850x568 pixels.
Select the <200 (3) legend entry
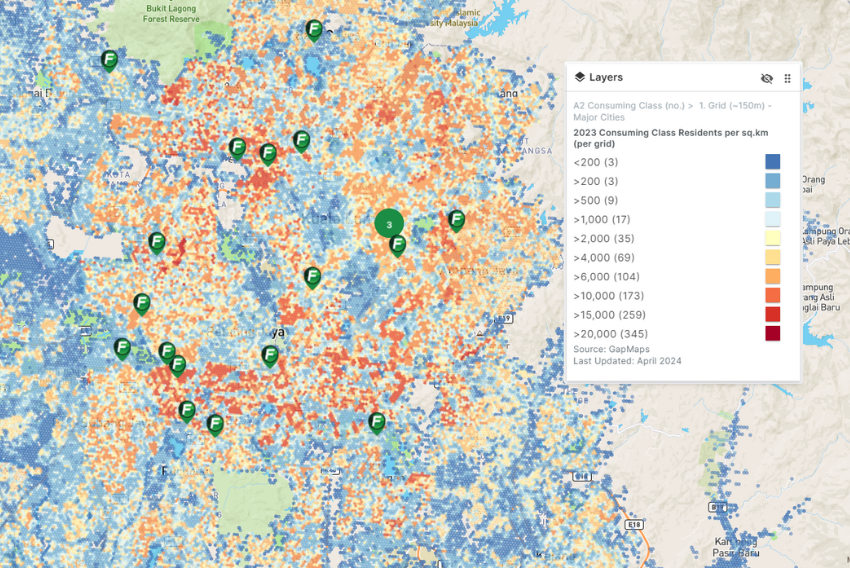pyautogui.click(x=596, y=162)
